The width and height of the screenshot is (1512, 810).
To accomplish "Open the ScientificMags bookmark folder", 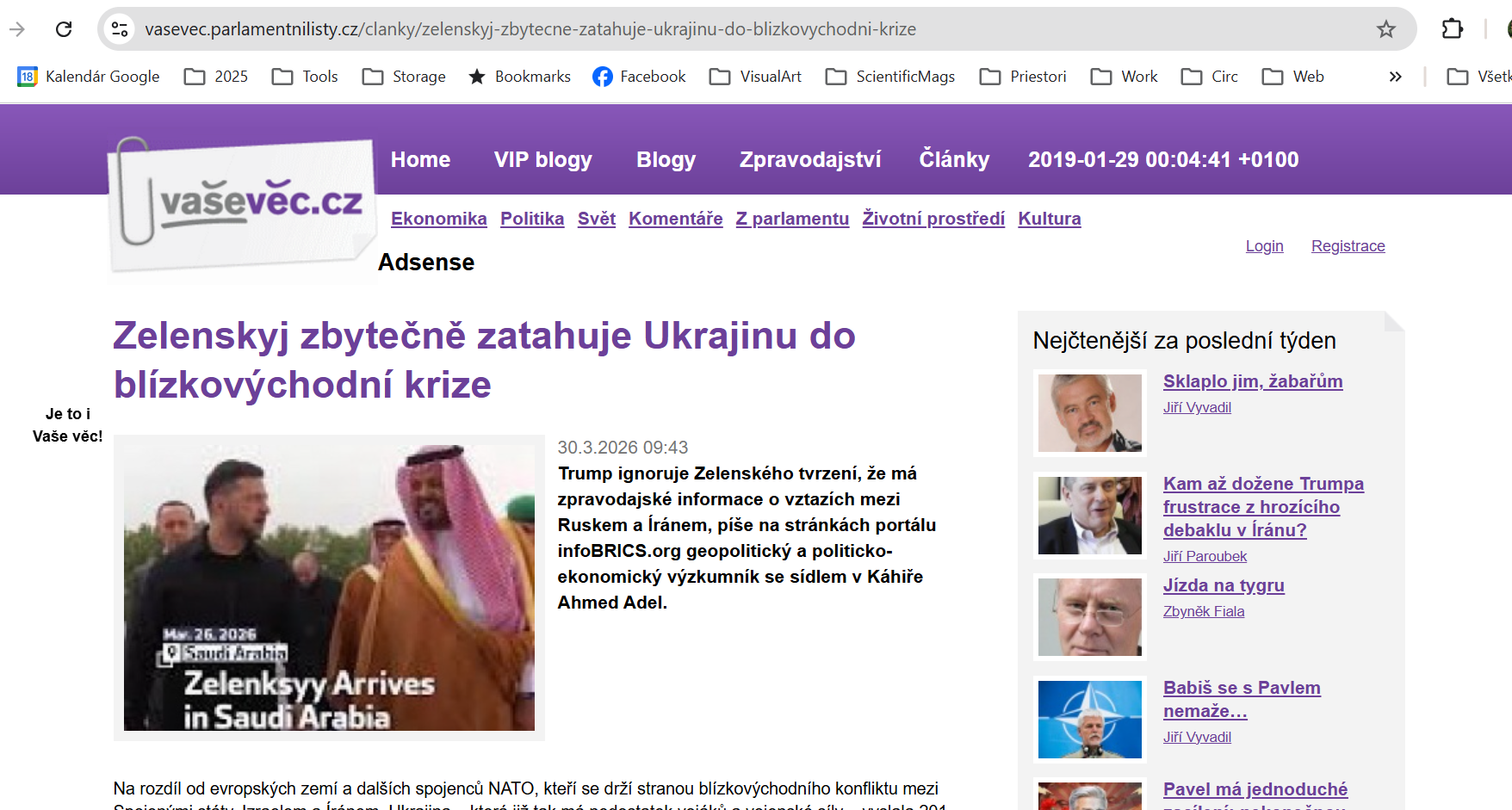I will coord(889,77).
